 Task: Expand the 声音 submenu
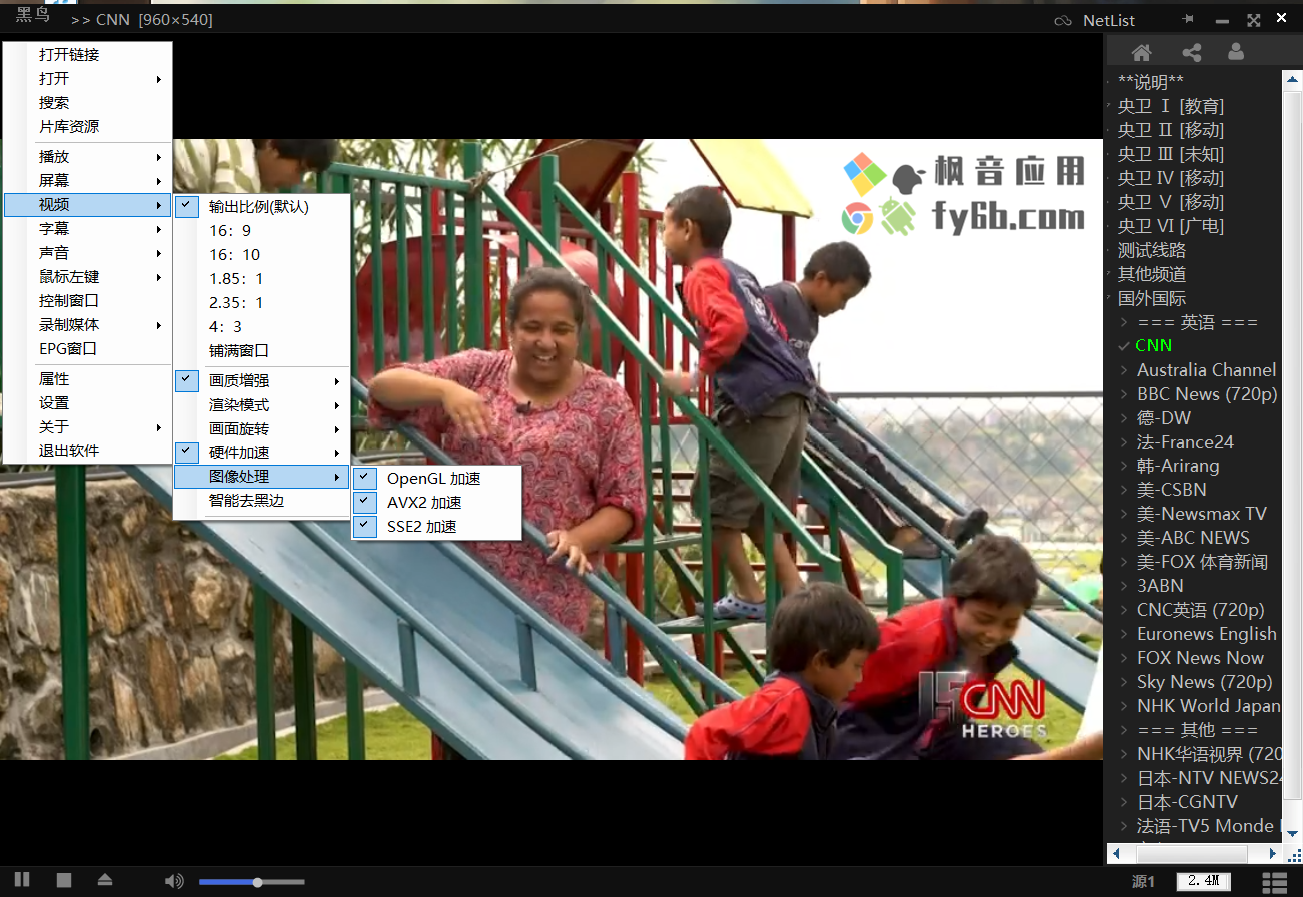click(x=88, y=253)
